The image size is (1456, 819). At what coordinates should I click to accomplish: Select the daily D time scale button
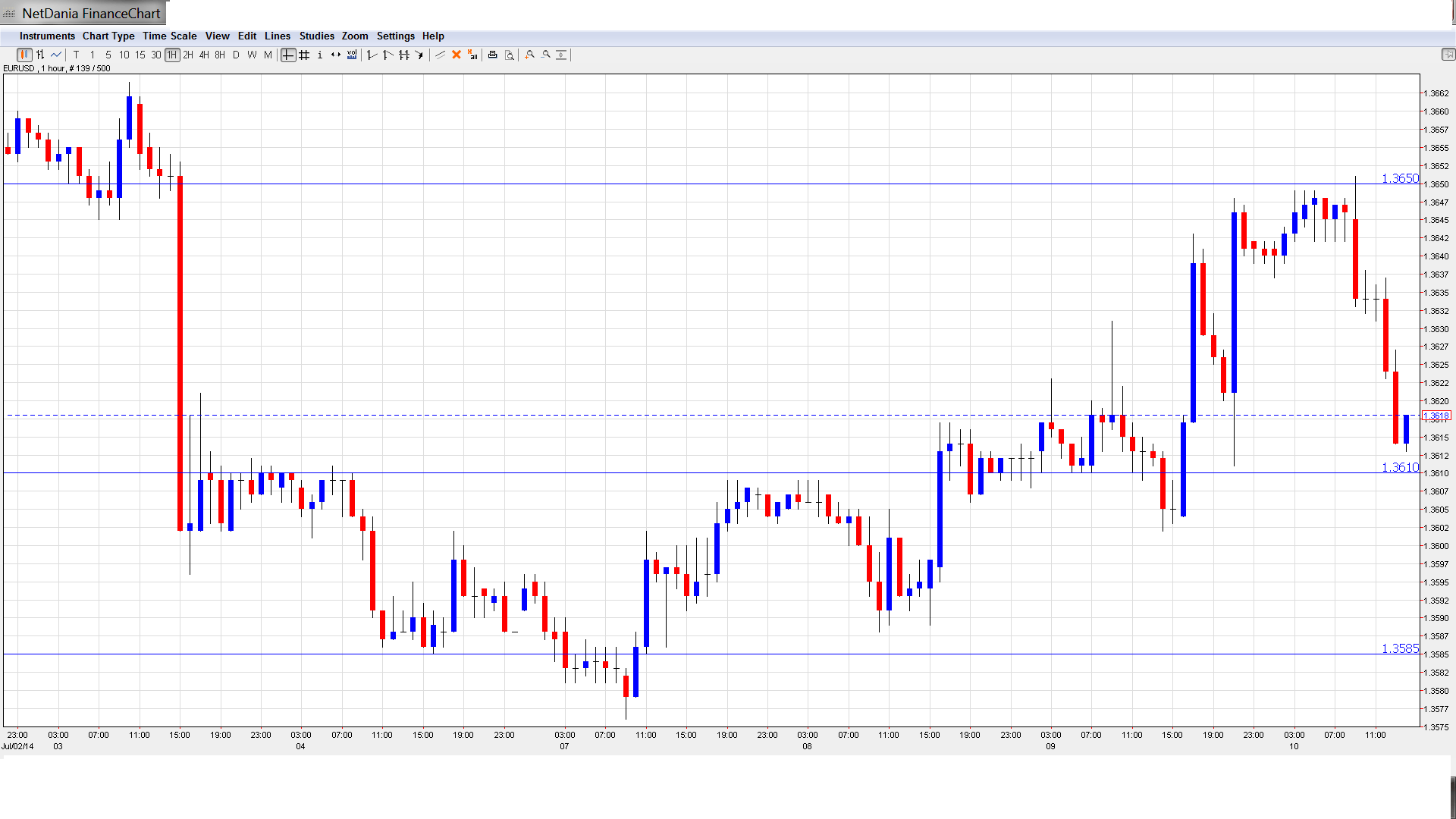coord(236,55)
